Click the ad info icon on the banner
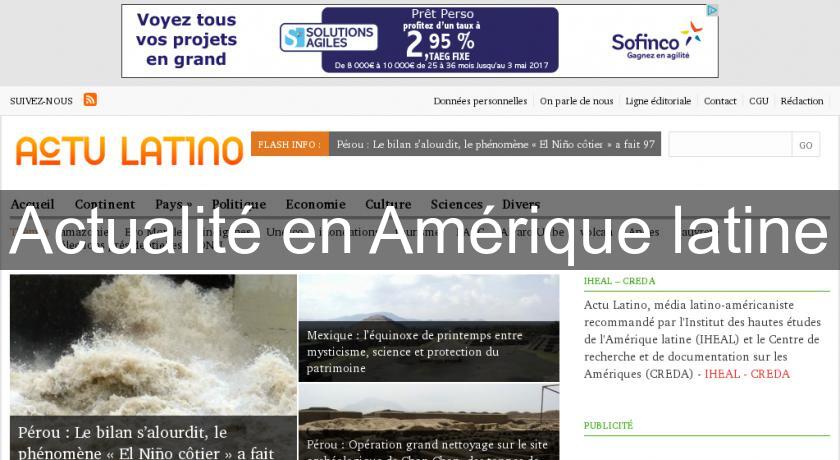Image resolution: width=840 pixels, height=460 pixels. pos(712,10)
